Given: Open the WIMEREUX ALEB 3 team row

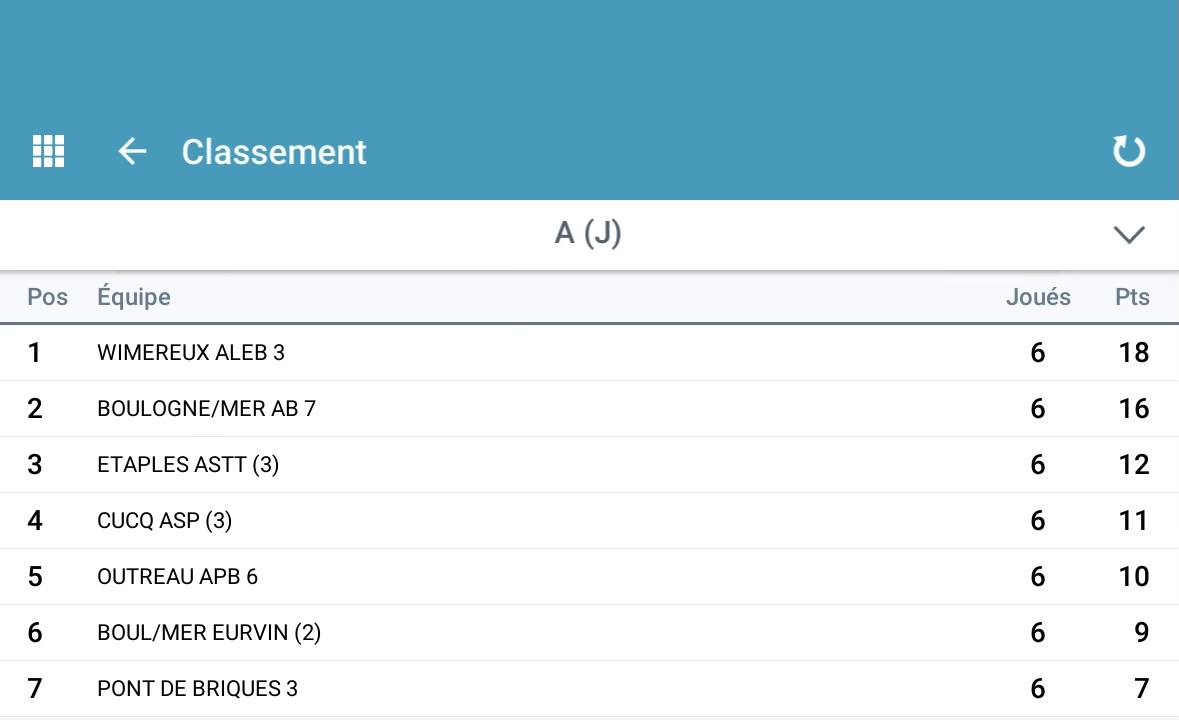Looking at the screenshot, I should (x=590, y=352).
